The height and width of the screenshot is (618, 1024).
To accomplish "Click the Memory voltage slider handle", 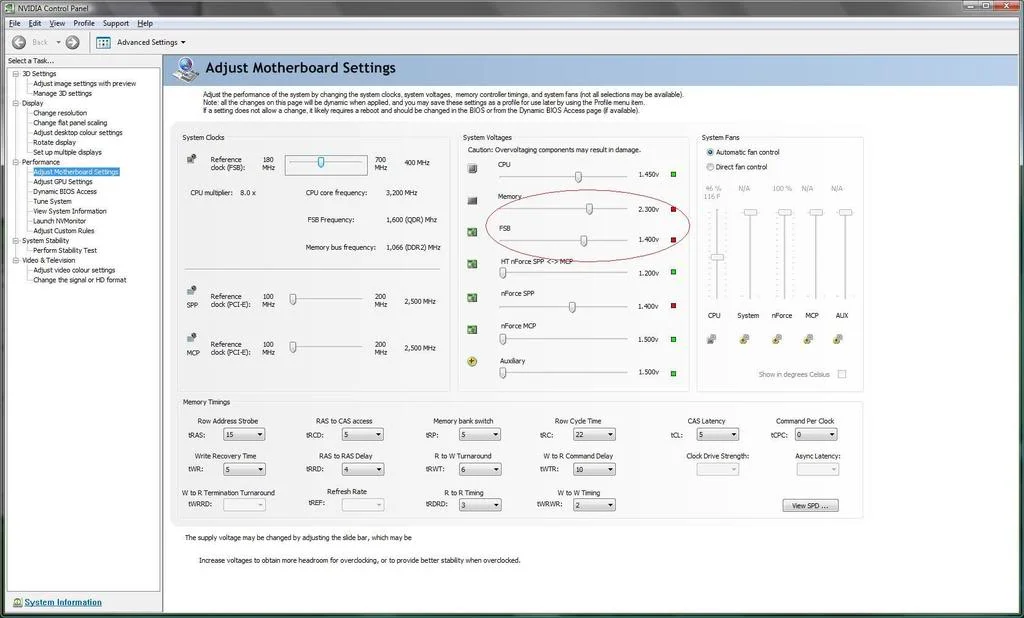I will tap(589, 208).
